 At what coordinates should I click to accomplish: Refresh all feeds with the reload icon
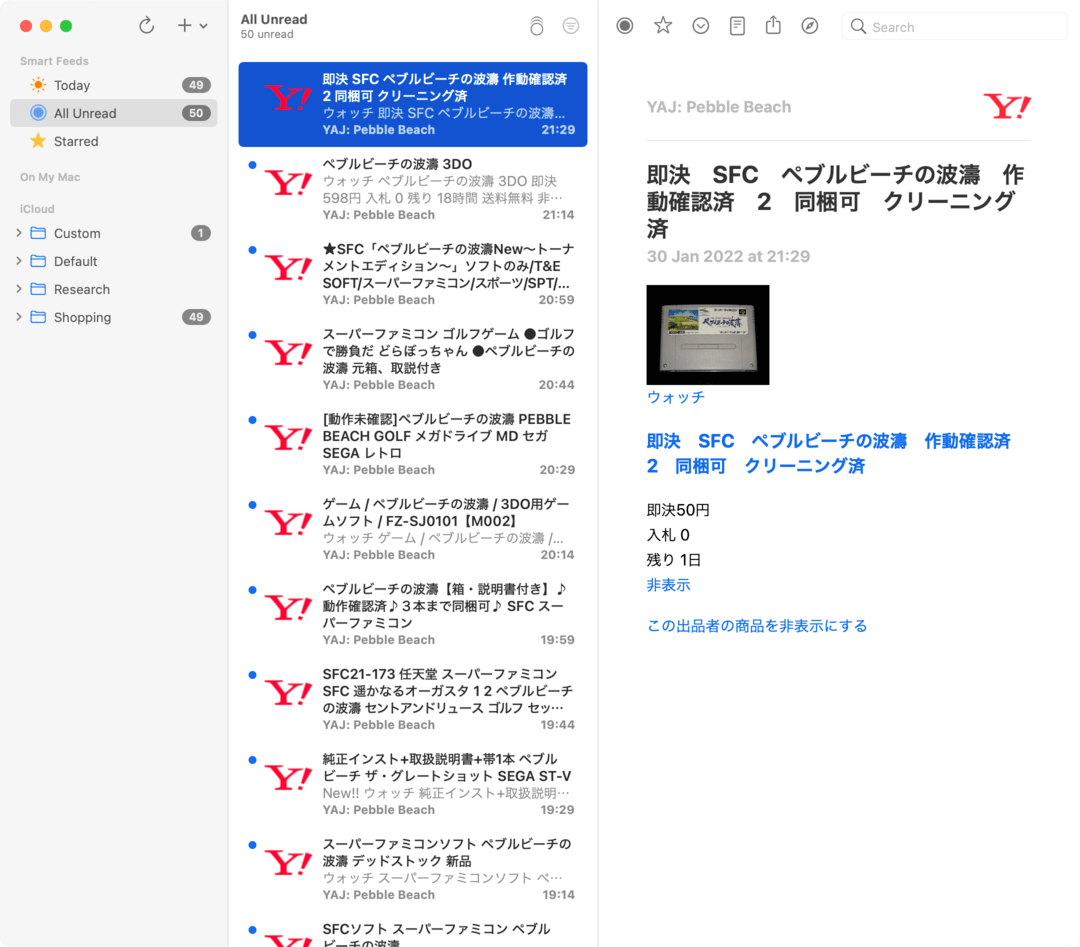pos(147,26)
